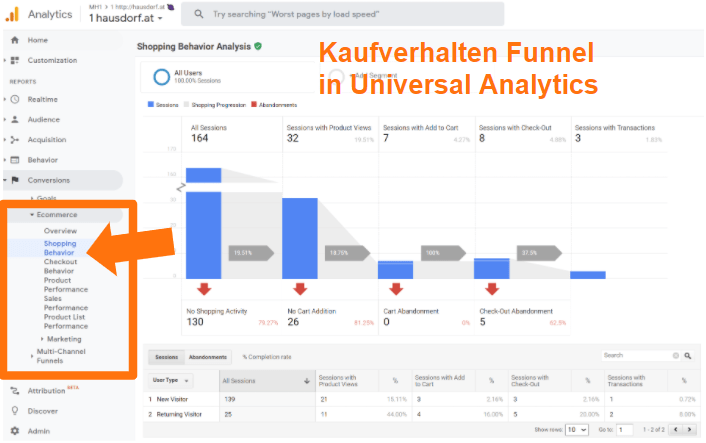Open Shopping Behavior report
The width and height of the screenshot is (706, 443).
click(60, 248)
